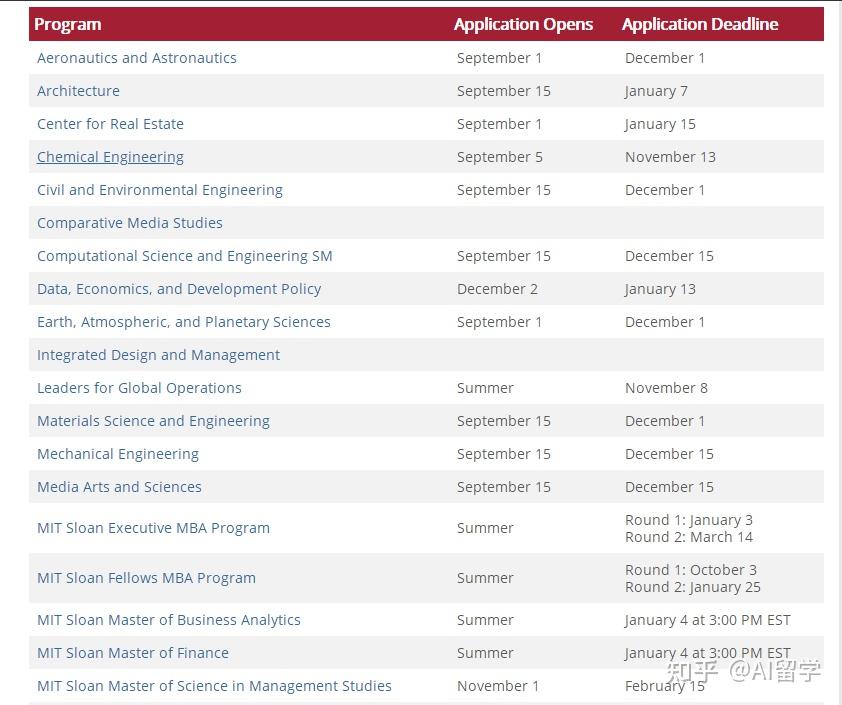842x705 pixels.
Task: Click the Architecture program link
Action: 78,91
